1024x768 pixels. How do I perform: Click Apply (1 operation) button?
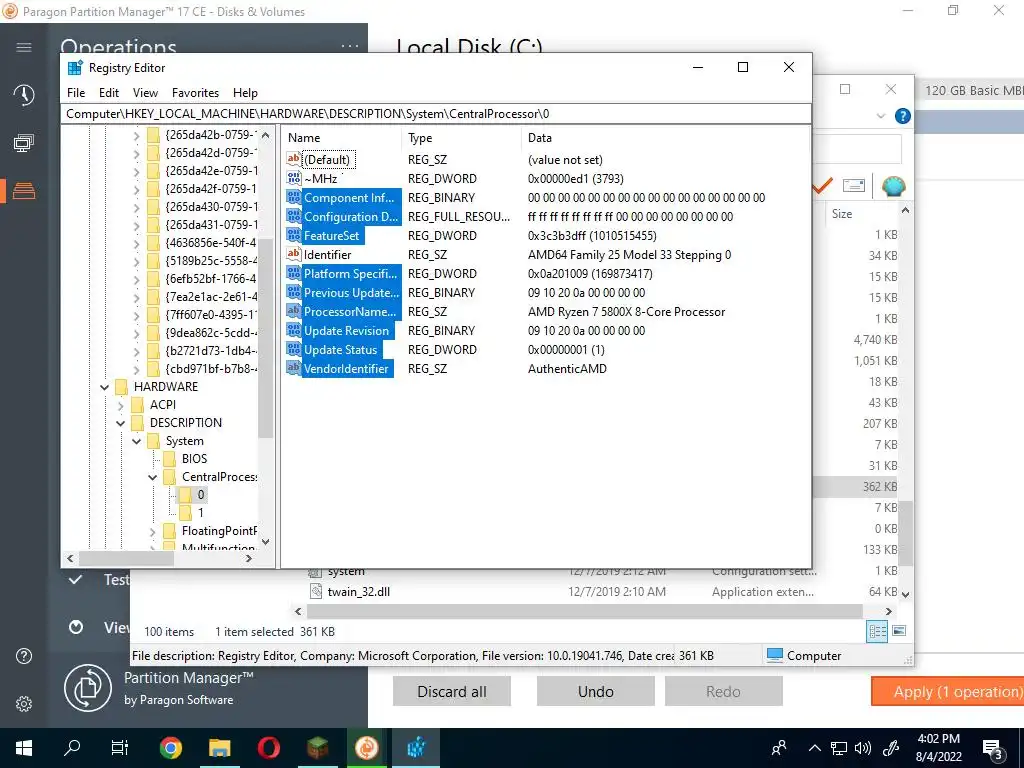(x=948, y=692)
